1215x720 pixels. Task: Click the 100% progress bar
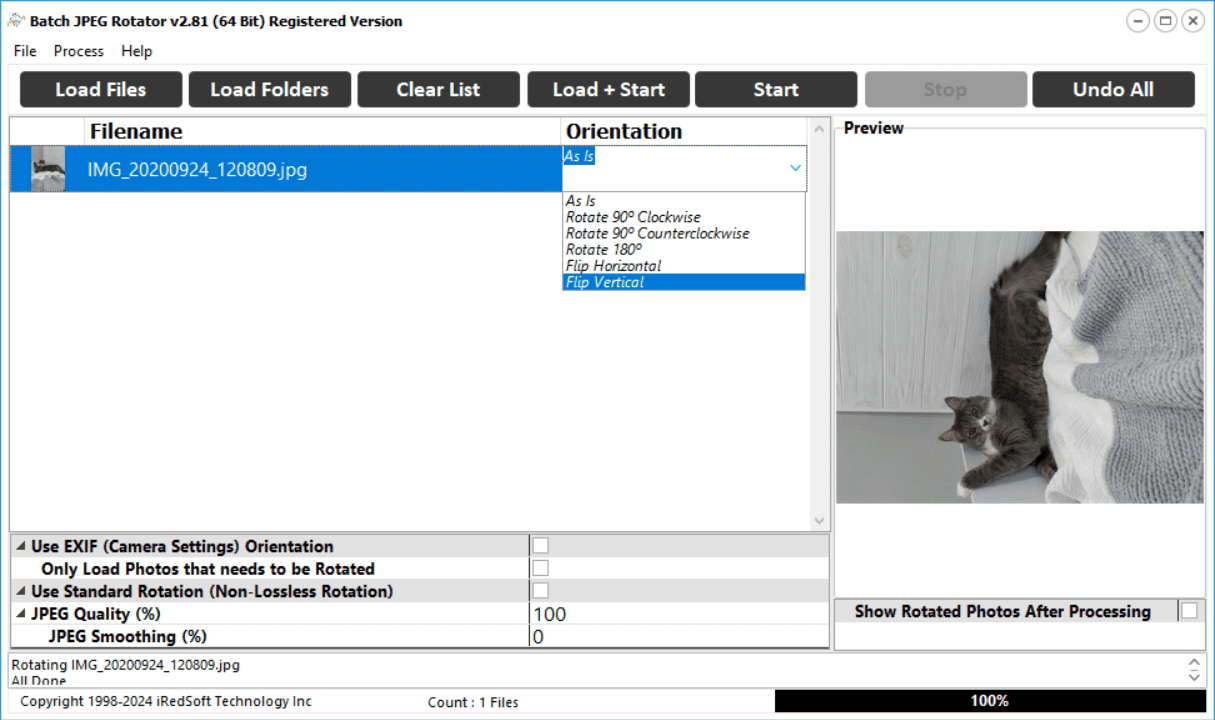coord(989,701)
